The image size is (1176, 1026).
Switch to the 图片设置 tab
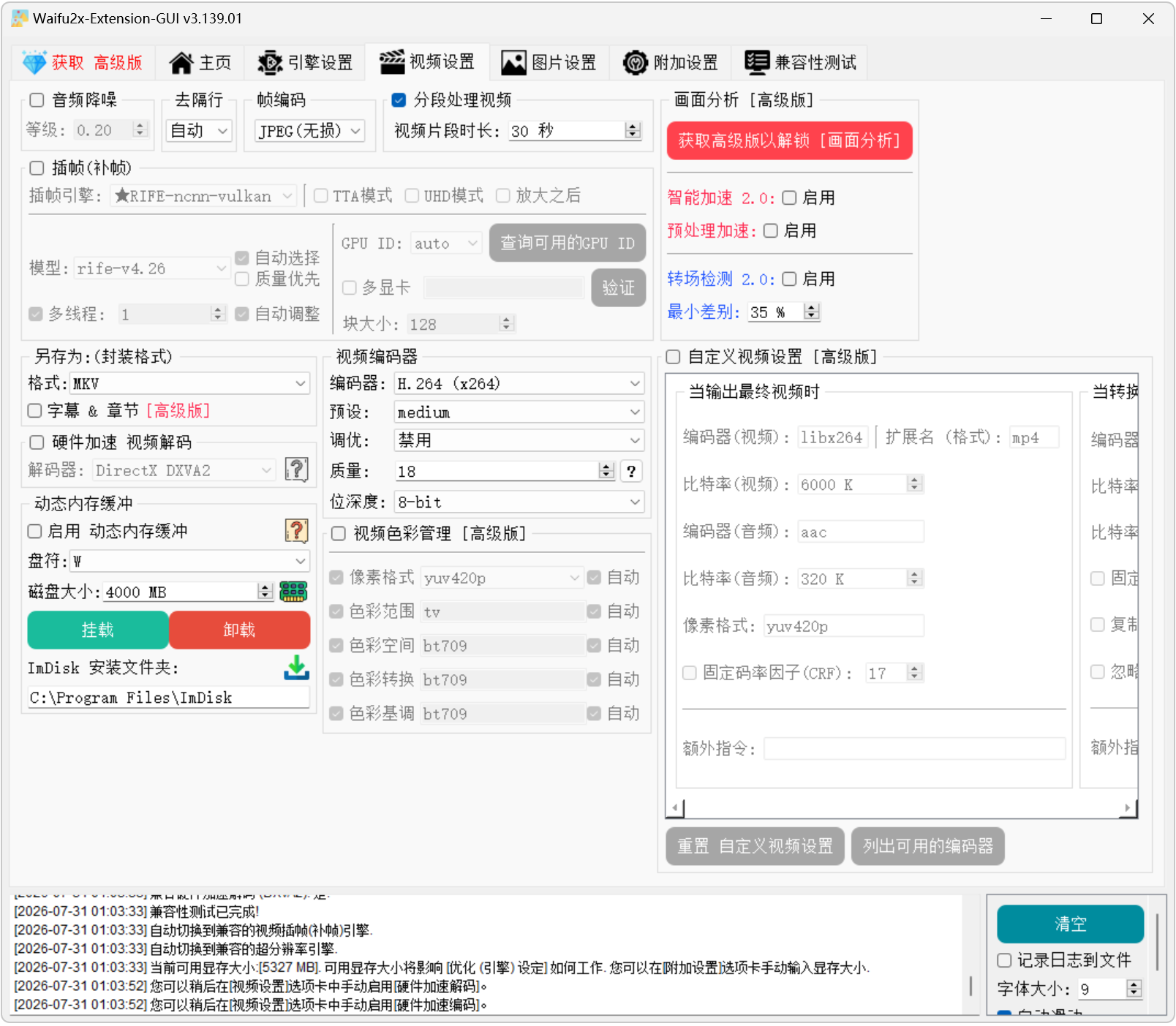tap(549, 62)
